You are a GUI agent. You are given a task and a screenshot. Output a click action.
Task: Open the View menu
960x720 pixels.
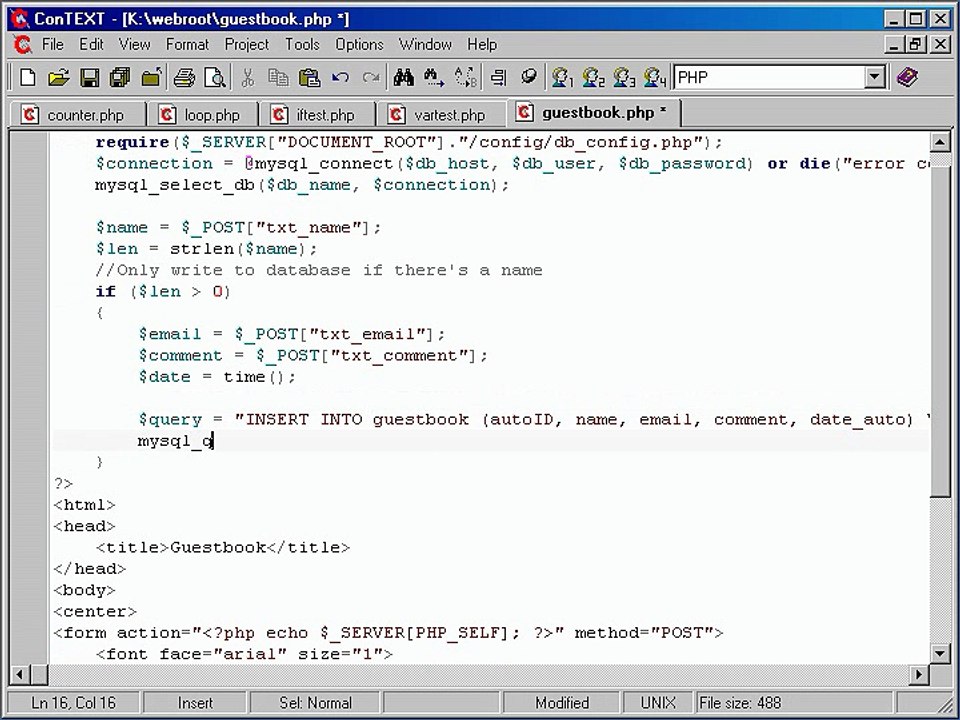(x=135, y=45)
